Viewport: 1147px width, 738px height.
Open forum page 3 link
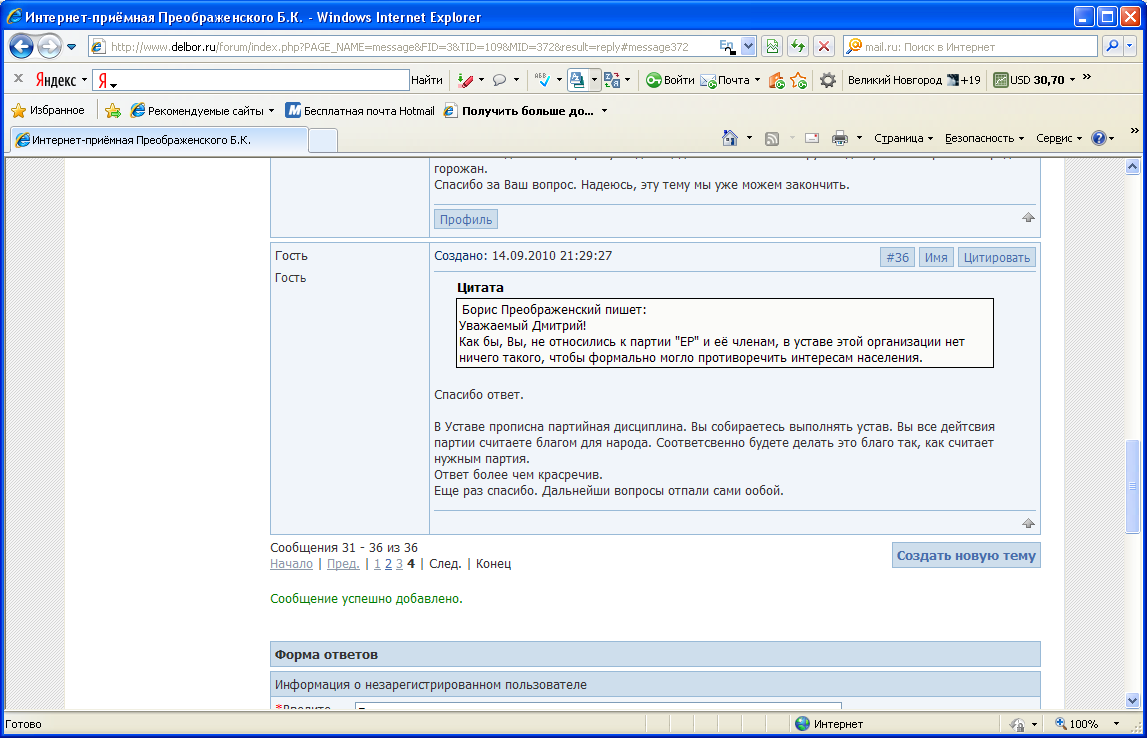399,564
